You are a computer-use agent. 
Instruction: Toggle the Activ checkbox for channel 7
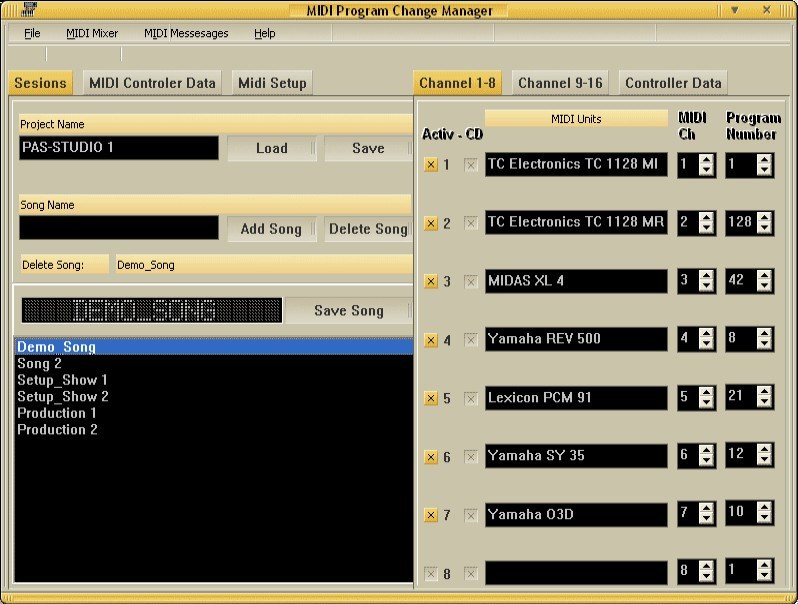click(x=431, y=515)
